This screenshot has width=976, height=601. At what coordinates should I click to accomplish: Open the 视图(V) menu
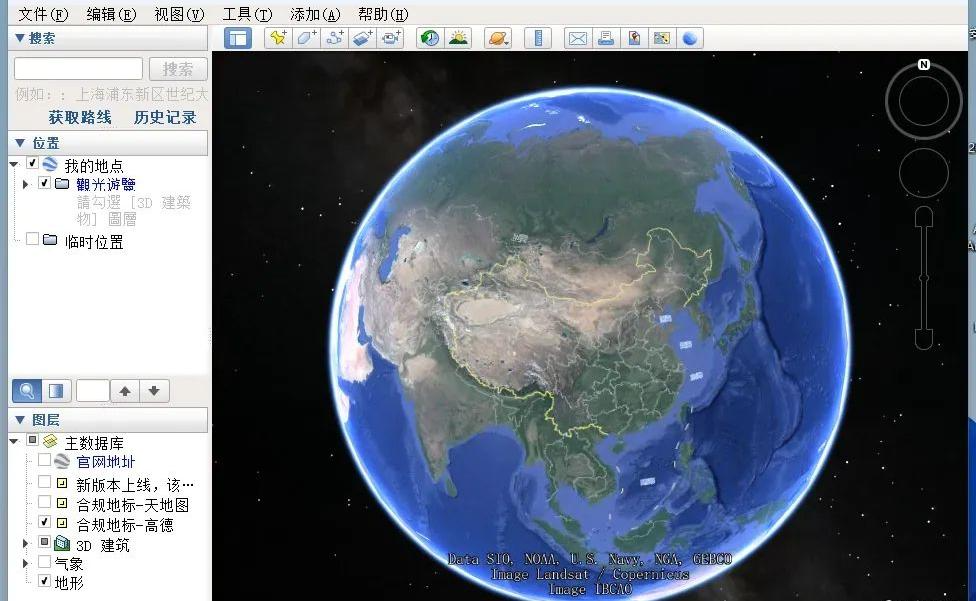[179, 14]
